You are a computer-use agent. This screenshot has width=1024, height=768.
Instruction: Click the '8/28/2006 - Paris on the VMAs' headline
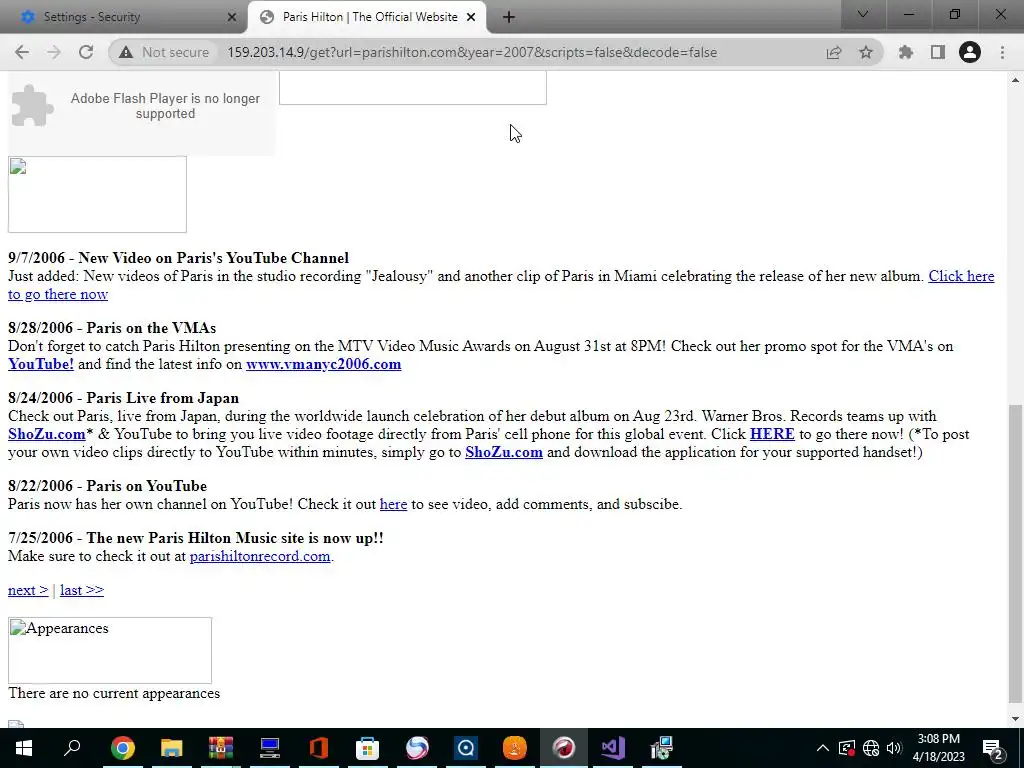[x=112, y=328]
